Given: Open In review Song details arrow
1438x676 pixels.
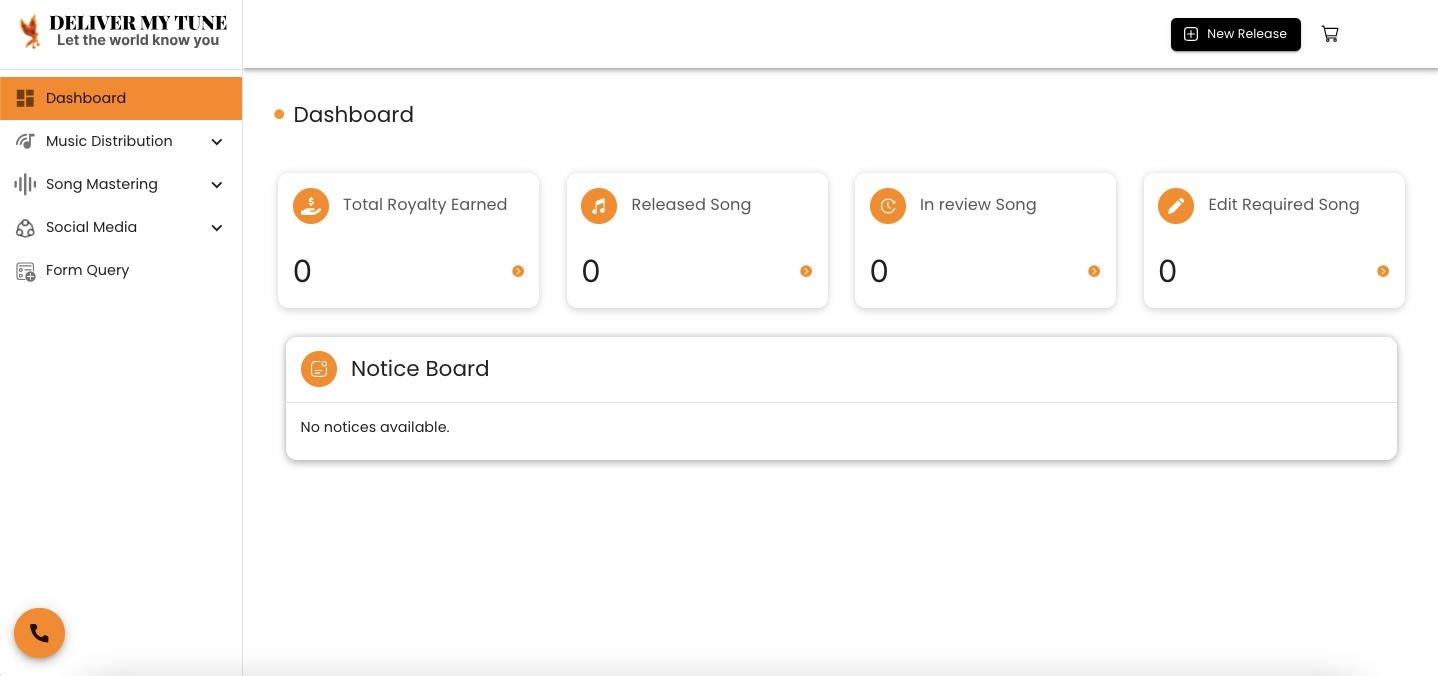Looking at the screenshot, I should tap(1094, 271).
